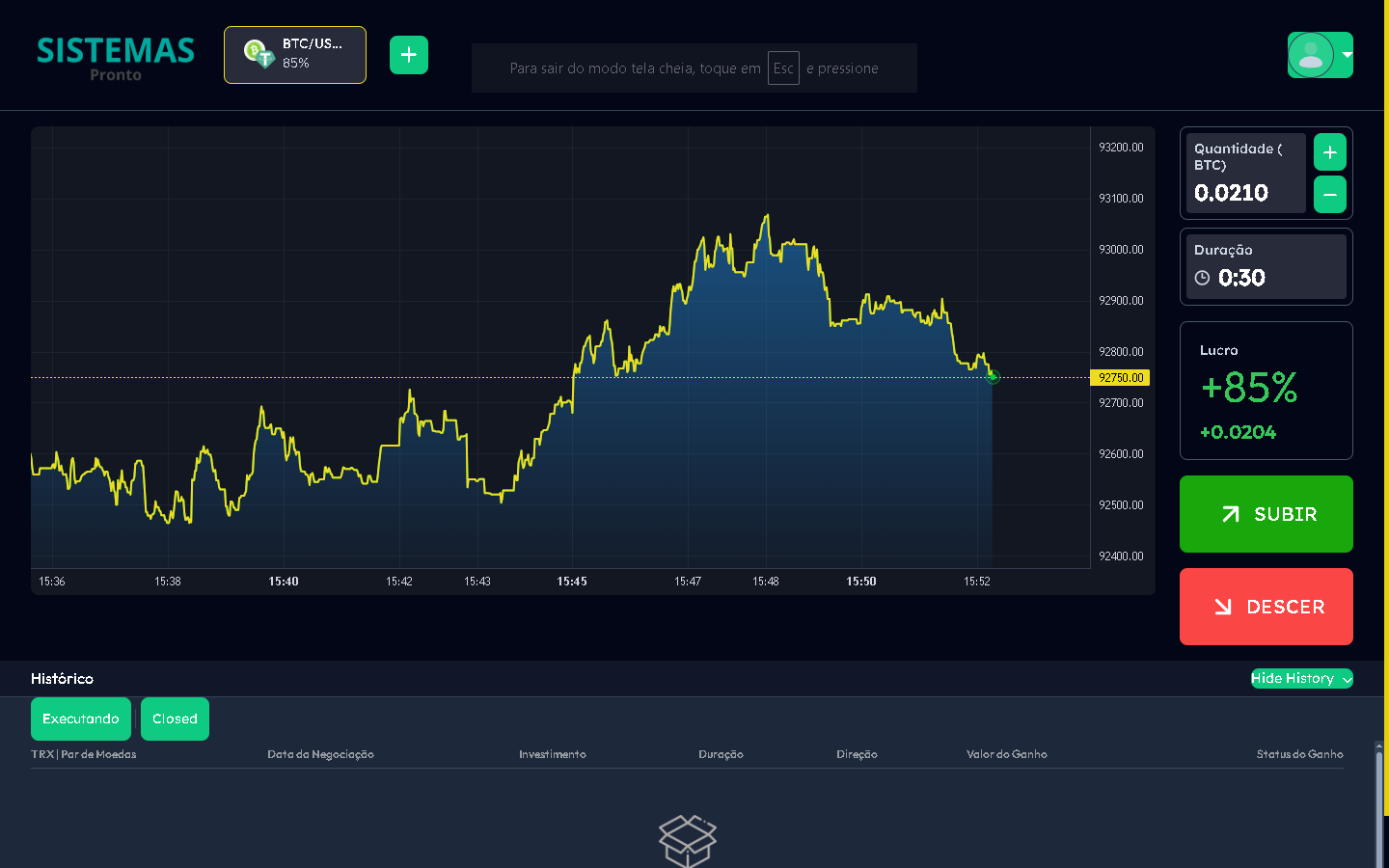Open the account dropdown arrow
The height and width of the screenshot is (868, 1389).
pos(1347,55)
